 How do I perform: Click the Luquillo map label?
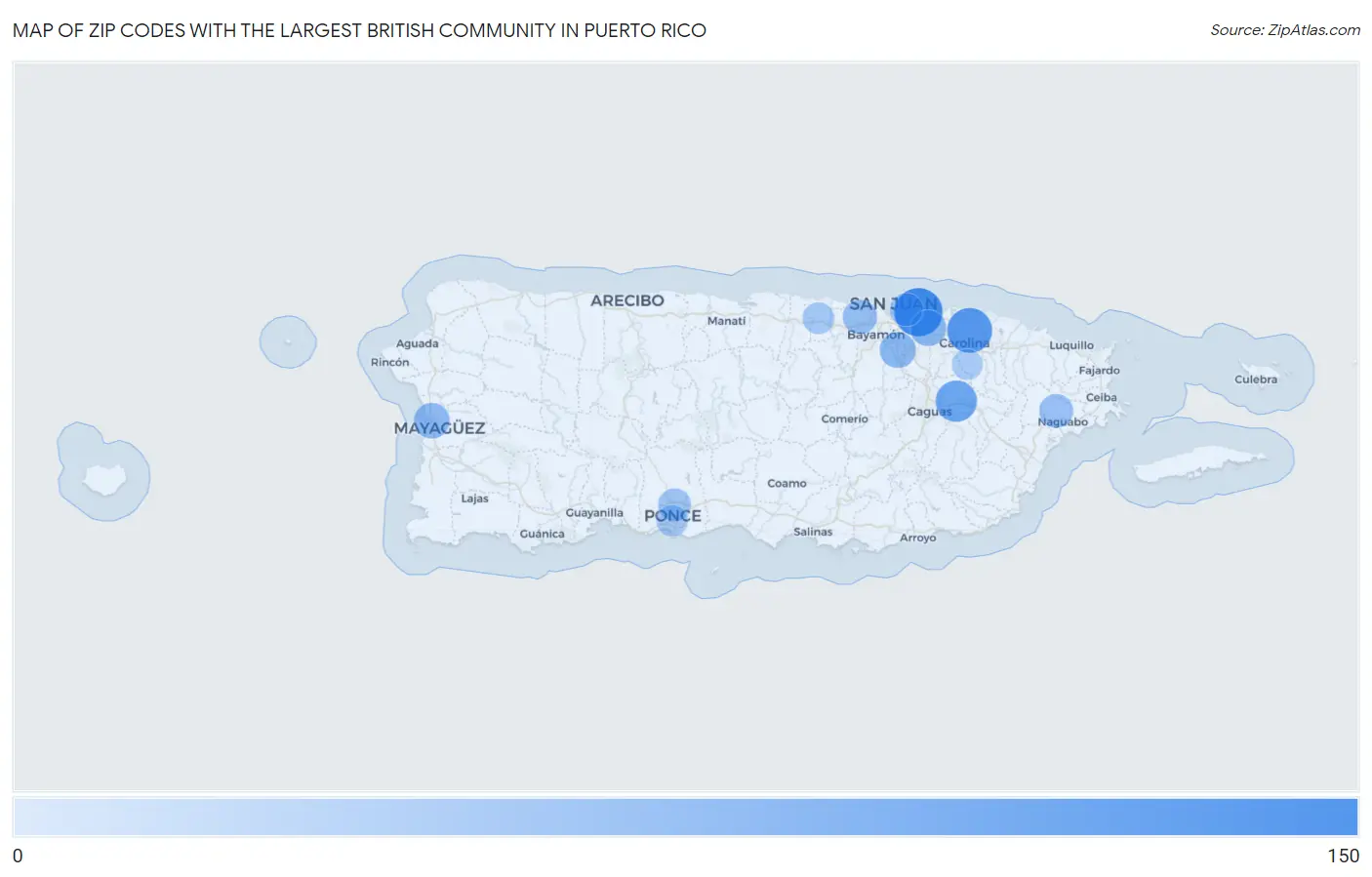(x=1071, y=345)
